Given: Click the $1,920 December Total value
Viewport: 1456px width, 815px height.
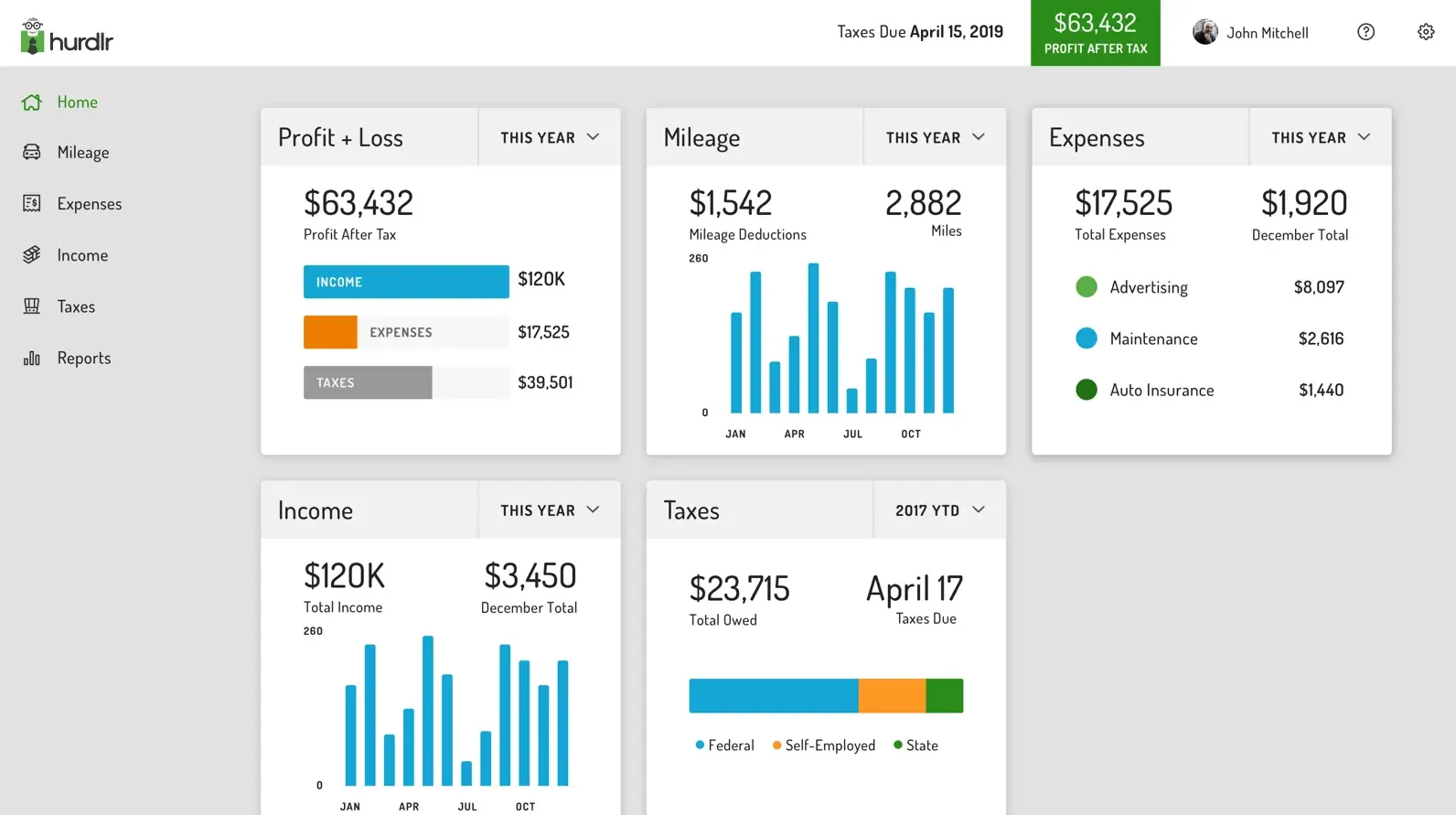Looking at the screenshot, I should pyautogui.click(x=1304, y=203).
